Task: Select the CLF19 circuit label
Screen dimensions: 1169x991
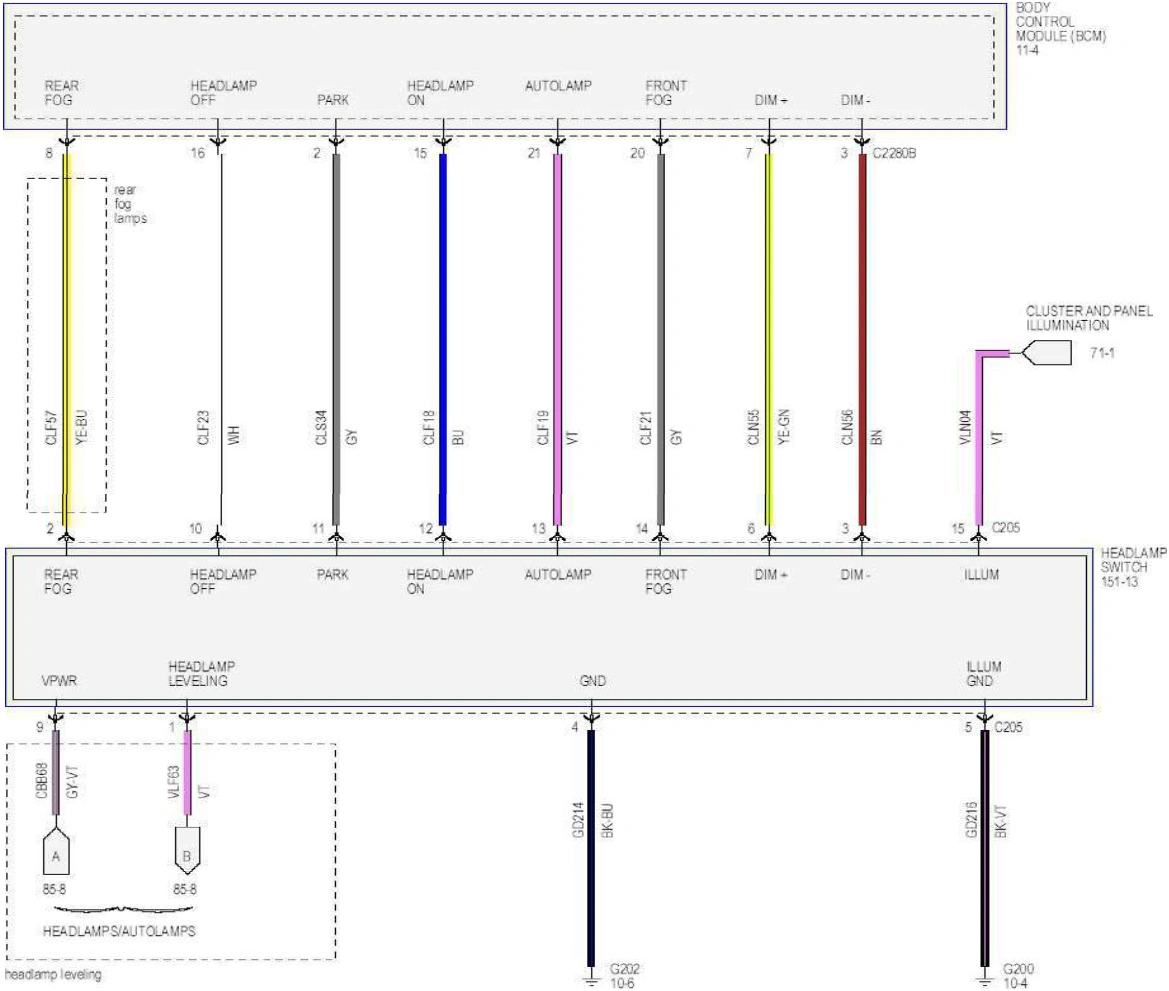Action: point(543,427)
